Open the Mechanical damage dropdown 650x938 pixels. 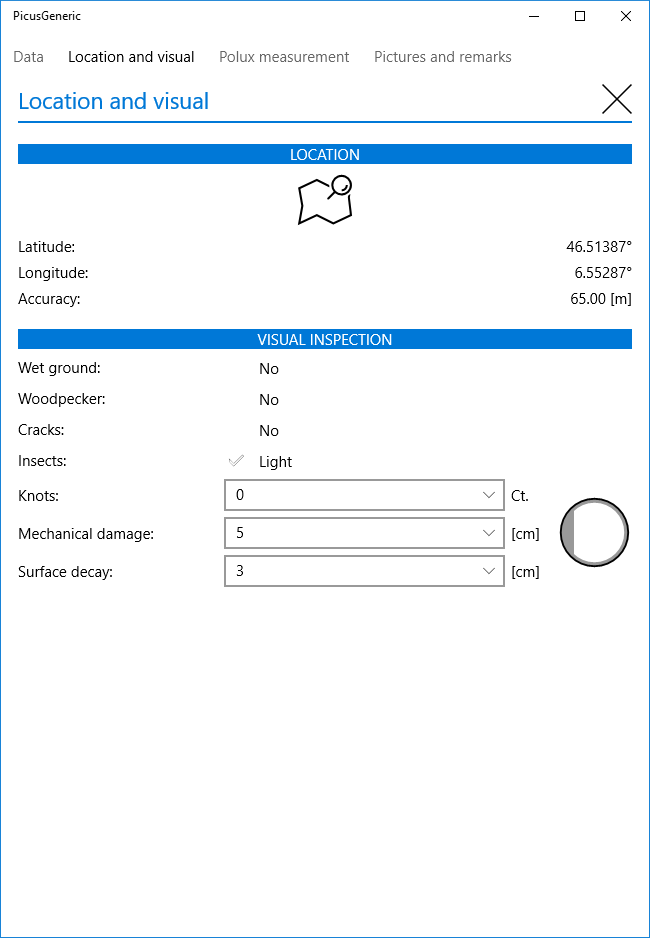364,533
